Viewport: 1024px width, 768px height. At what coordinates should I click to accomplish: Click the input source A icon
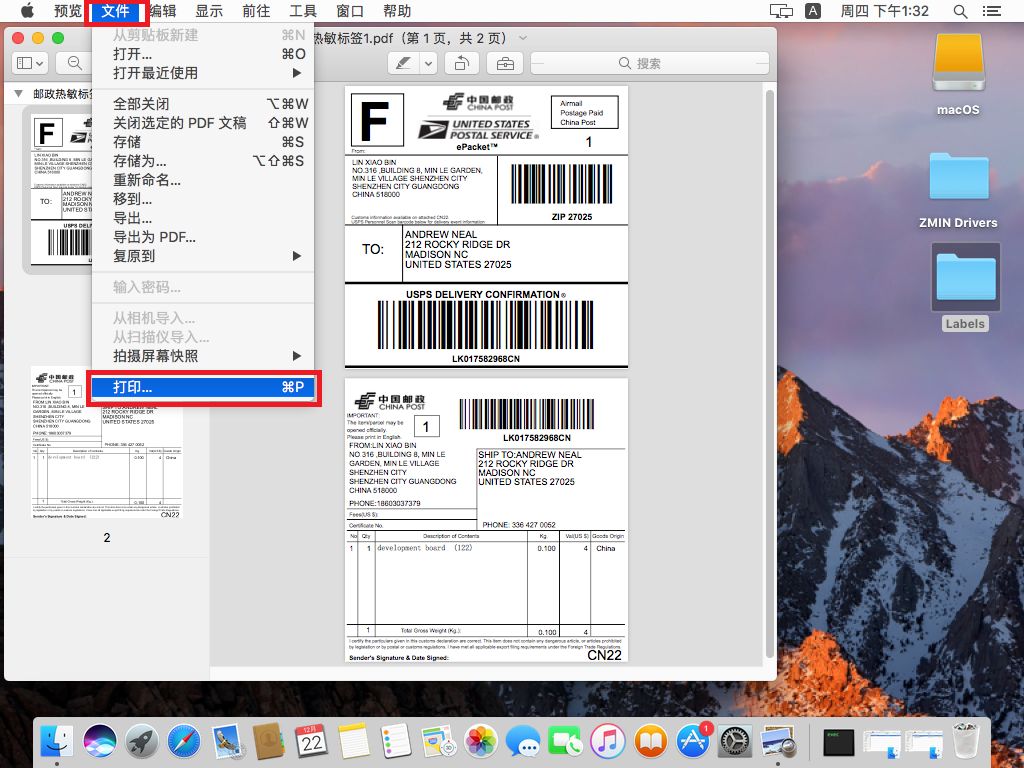[813, 11]
